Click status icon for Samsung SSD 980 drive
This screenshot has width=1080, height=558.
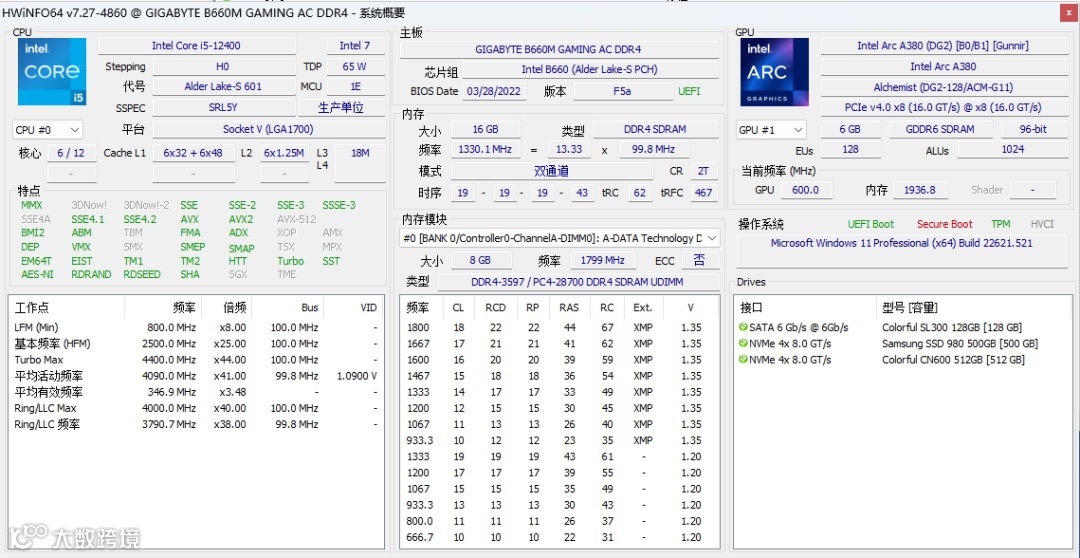[x=743, y=343]
